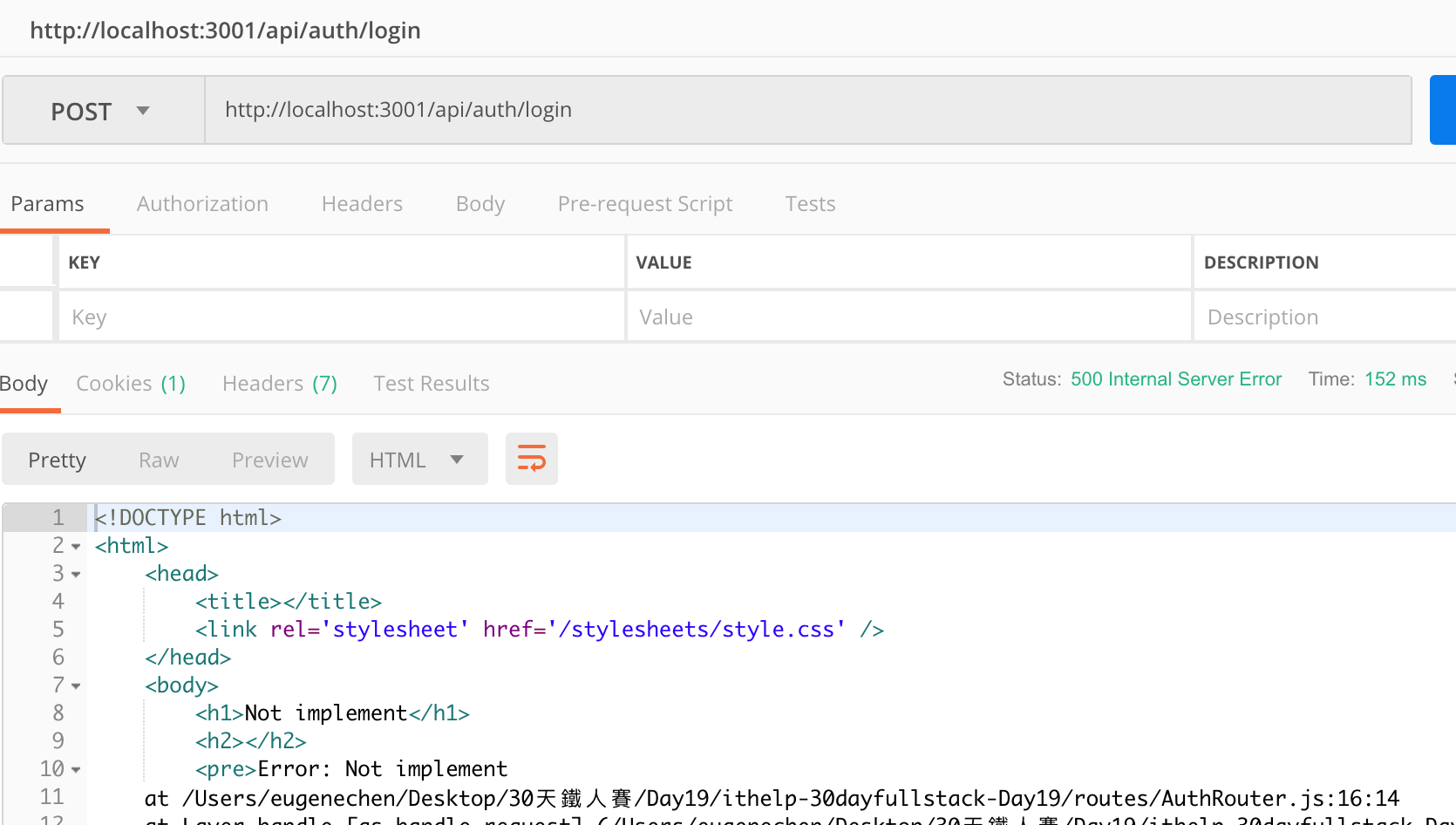Click the Key parameter input field

(340, 317)
